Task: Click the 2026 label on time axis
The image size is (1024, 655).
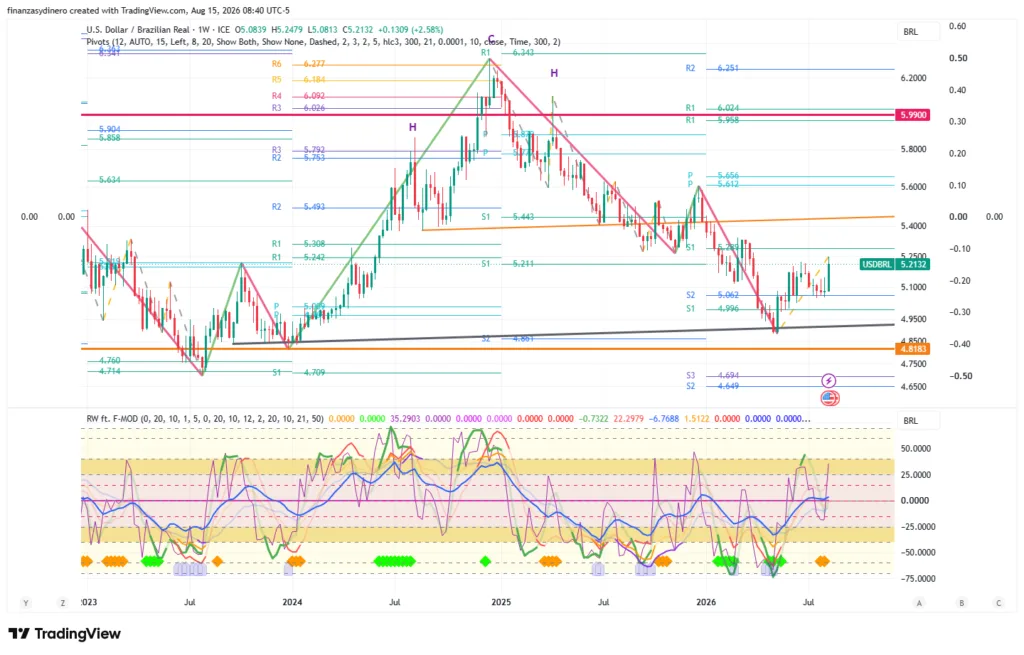Action: click(706, 601)
